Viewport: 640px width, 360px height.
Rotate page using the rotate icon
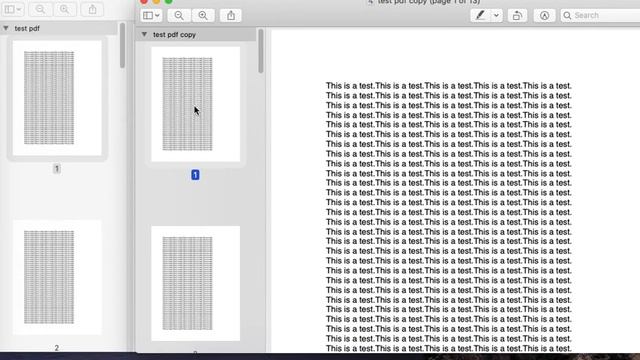[x=517, y=16]
